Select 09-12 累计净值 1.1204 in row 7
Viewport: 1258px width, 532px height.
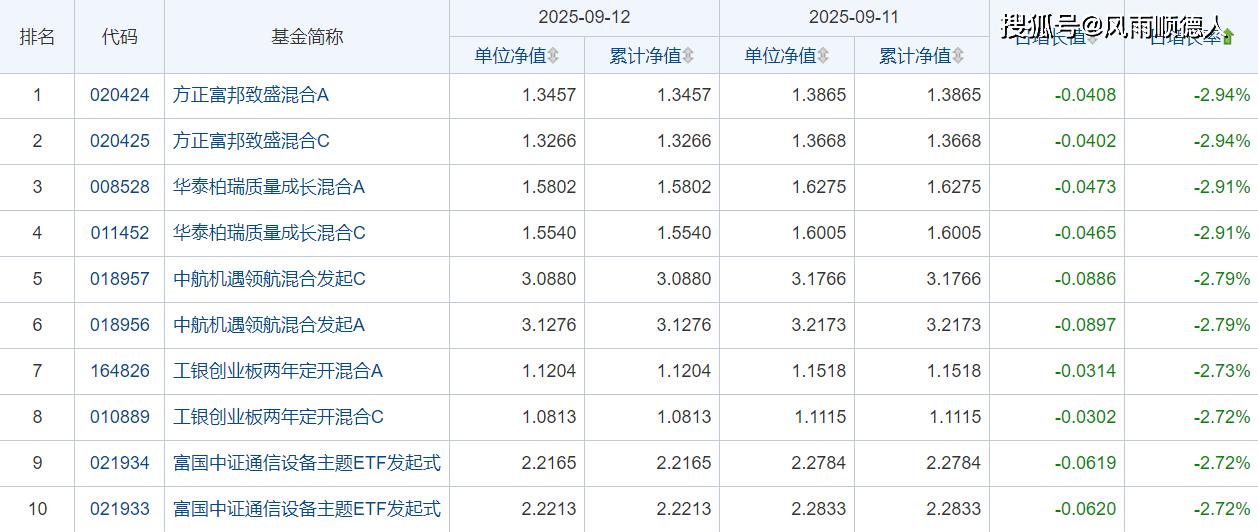tap(684, 372)
